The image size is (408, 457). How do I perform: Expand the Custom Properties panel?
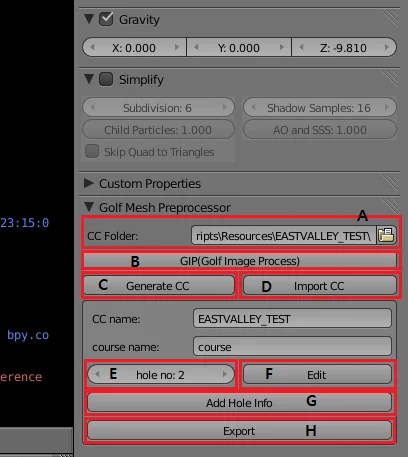[89, 183]
